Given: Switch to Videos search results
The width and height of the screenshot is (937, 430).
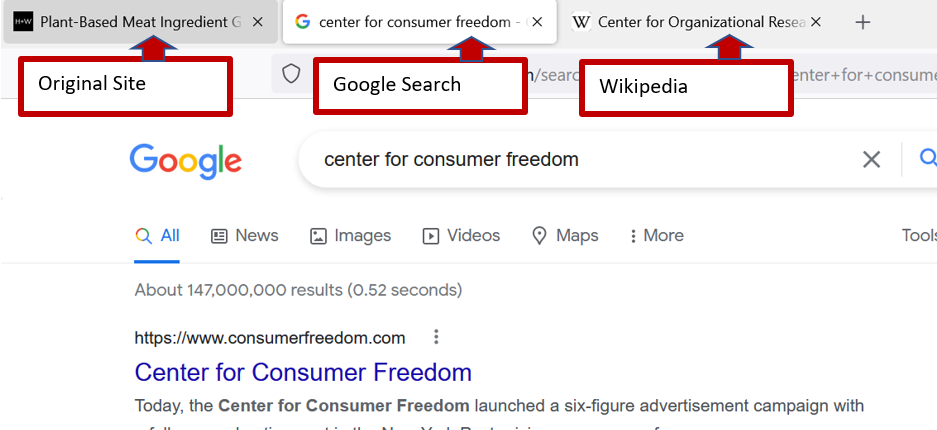Looking at the screenshot, I should [x=461, y=236].
